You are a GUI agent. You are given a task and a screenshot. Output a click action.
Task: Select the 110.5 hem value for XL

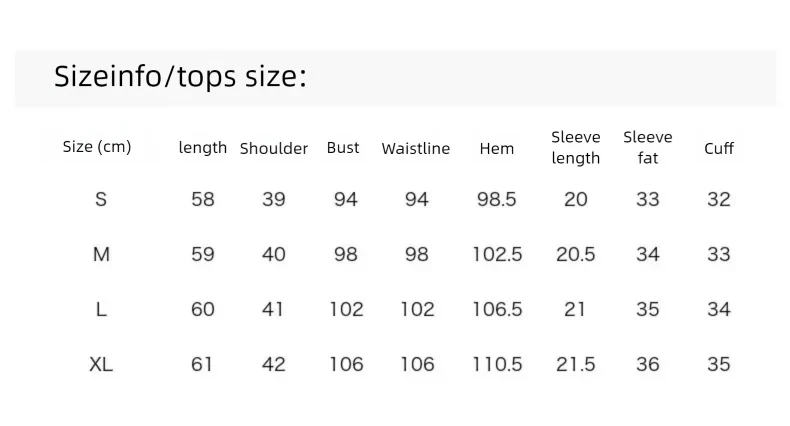pyautogui.click(x=497, y=364)
